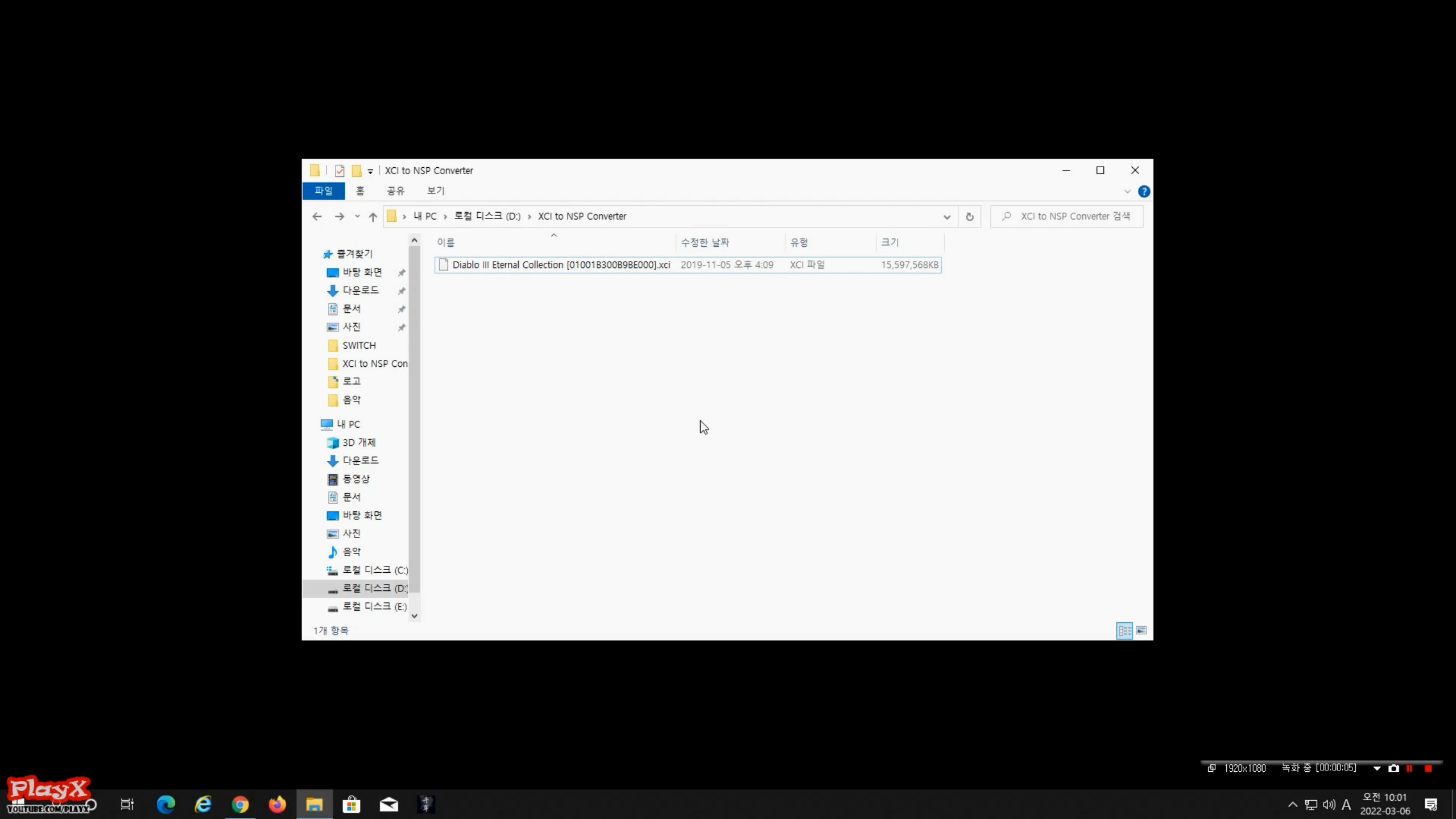Open the 파일 menu tab
This screenshot has height=819, width=1456.
click(324, 191)
